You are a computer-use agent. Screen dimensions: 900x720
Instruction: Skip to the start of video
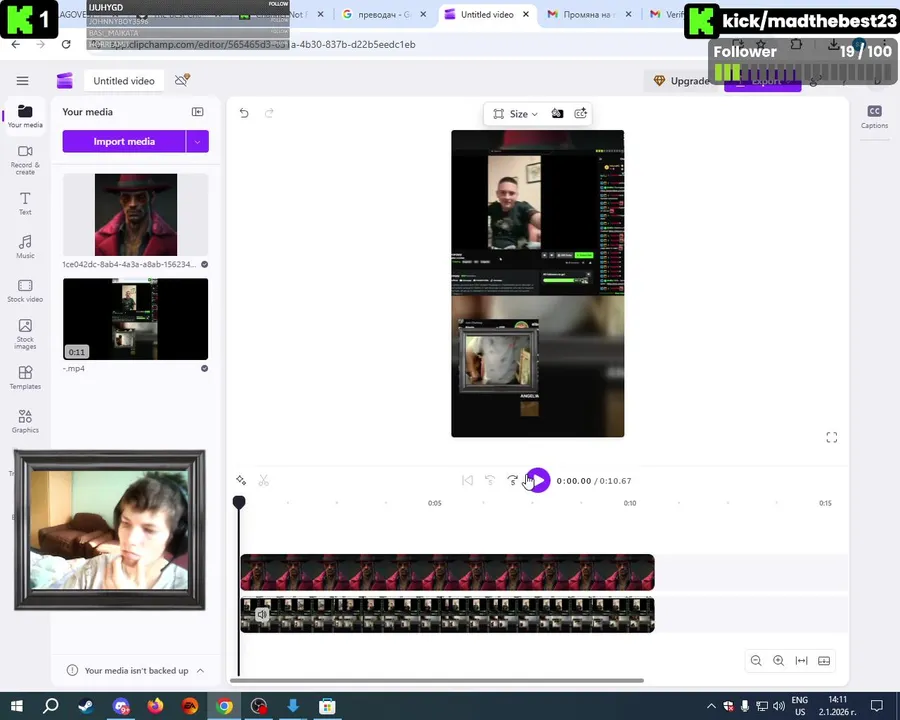(467, 481)
